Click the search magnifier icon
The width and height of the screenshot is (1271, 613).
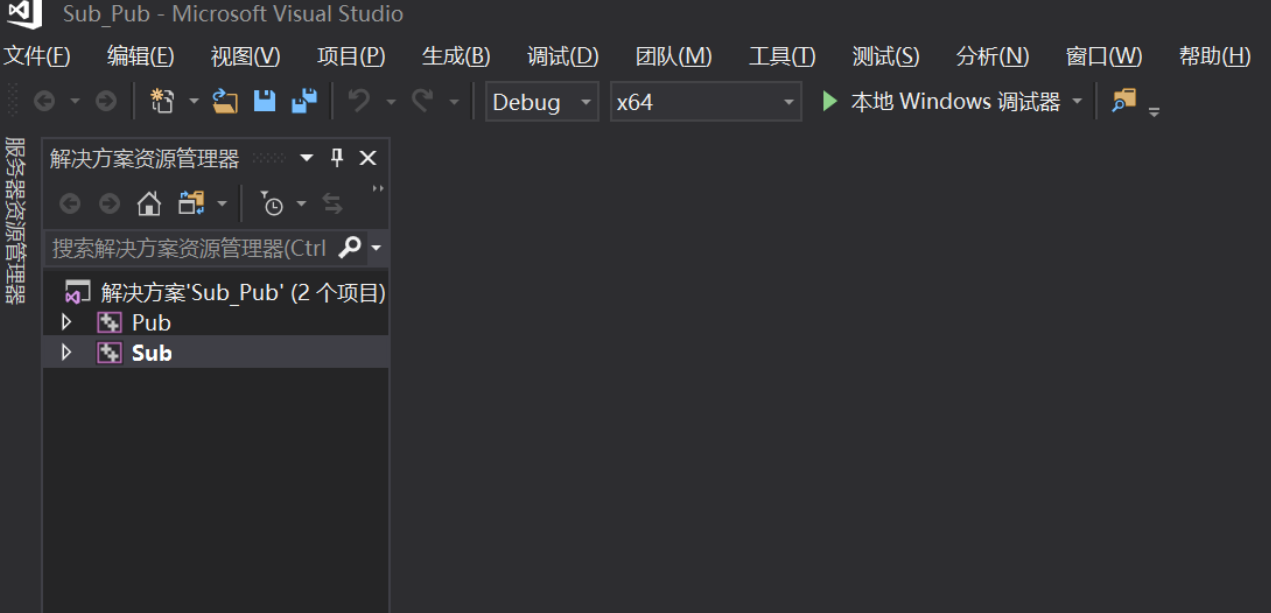[350, 247]
